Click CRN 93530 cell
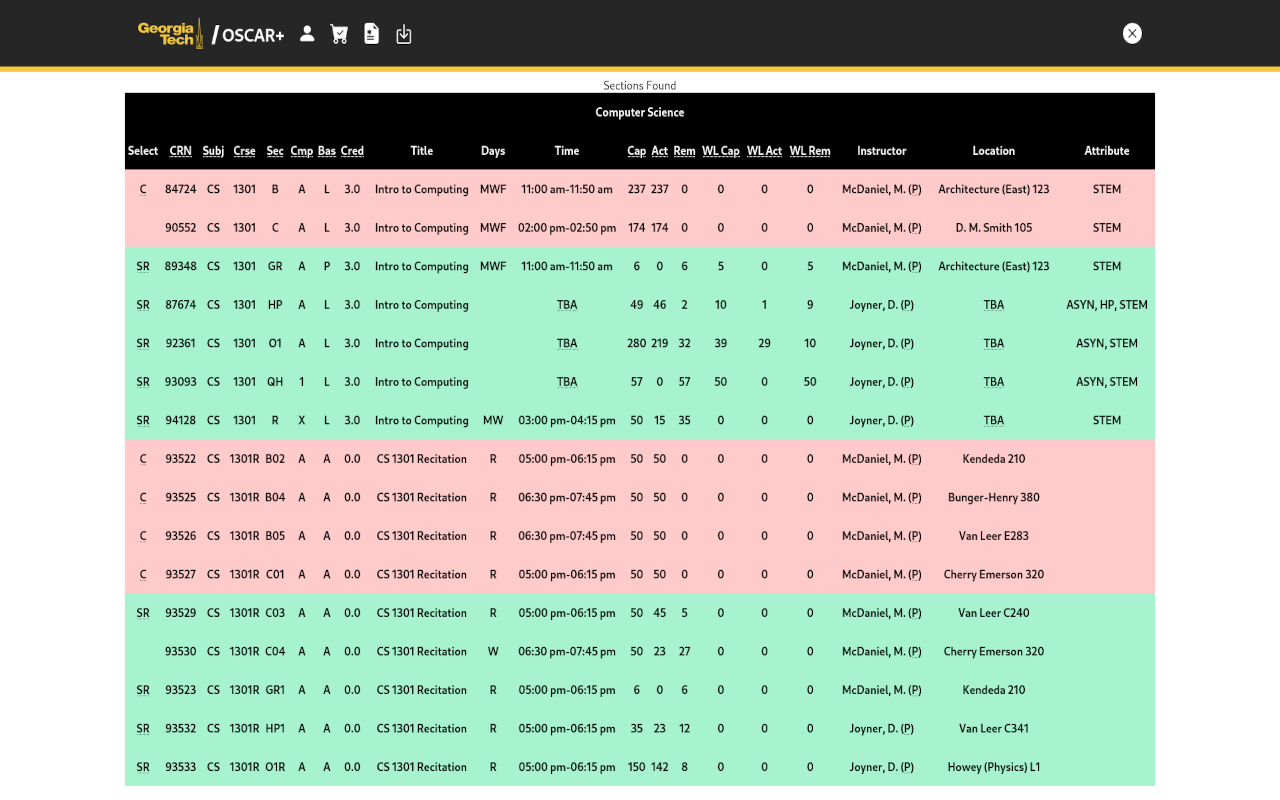The image size is (1280, 800). tap(181, 651)
